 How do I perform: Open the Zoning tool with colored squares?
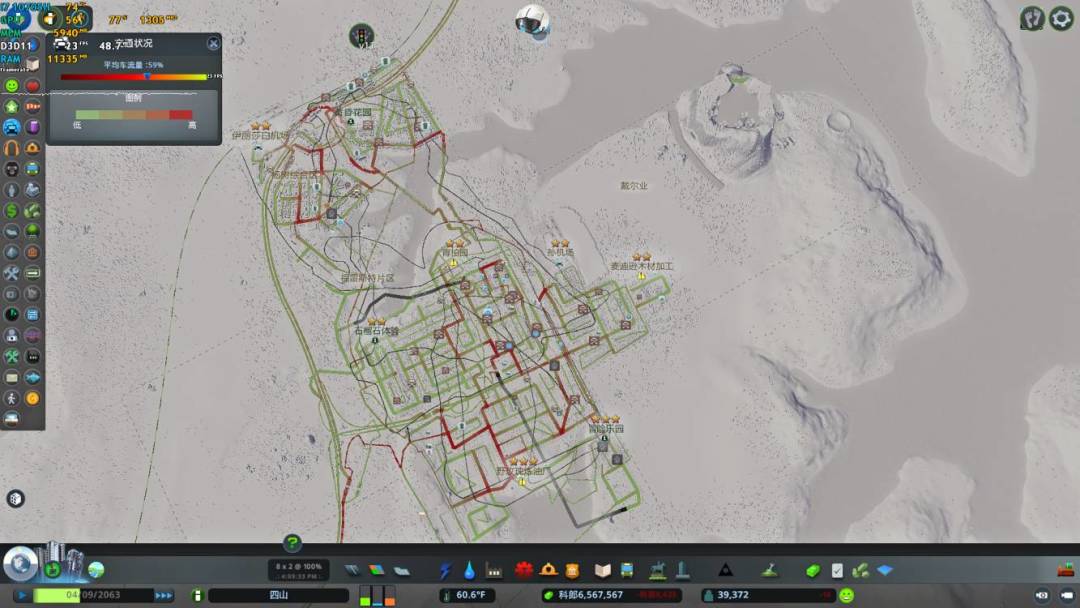pos(377,570)
